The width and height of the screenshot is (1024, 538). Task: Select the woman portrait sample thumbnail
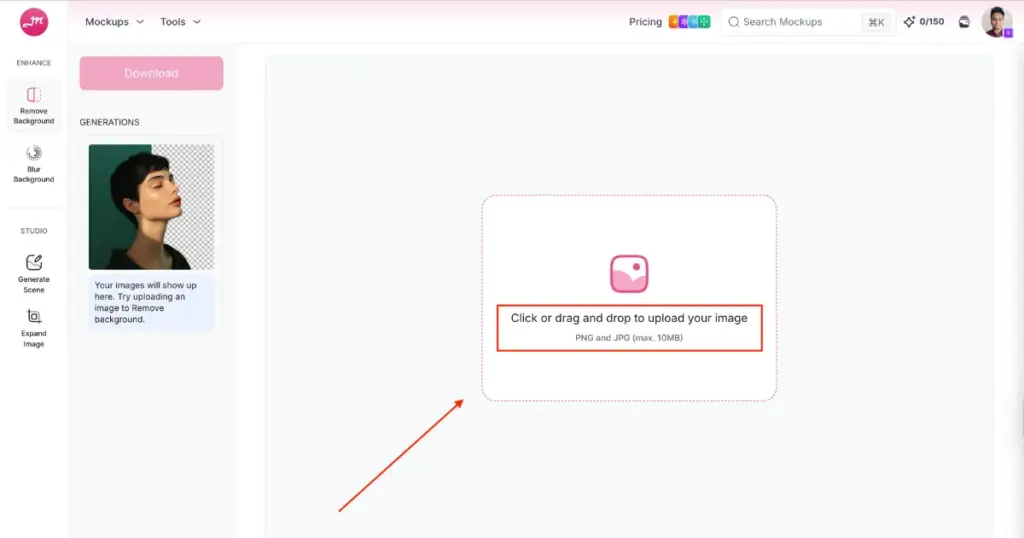[151, 207]
